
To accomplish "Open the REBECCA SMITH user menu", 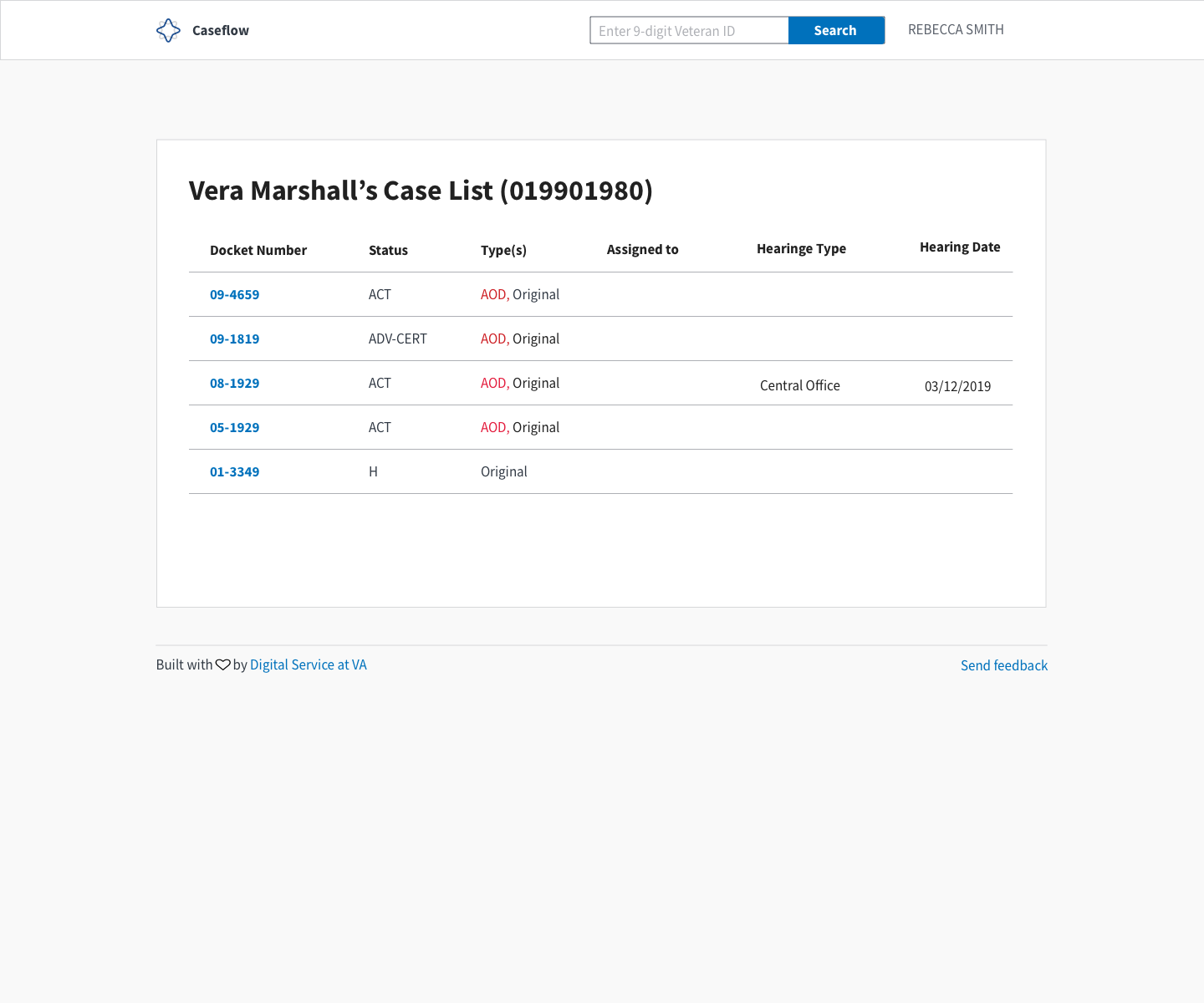I will 956,29.
